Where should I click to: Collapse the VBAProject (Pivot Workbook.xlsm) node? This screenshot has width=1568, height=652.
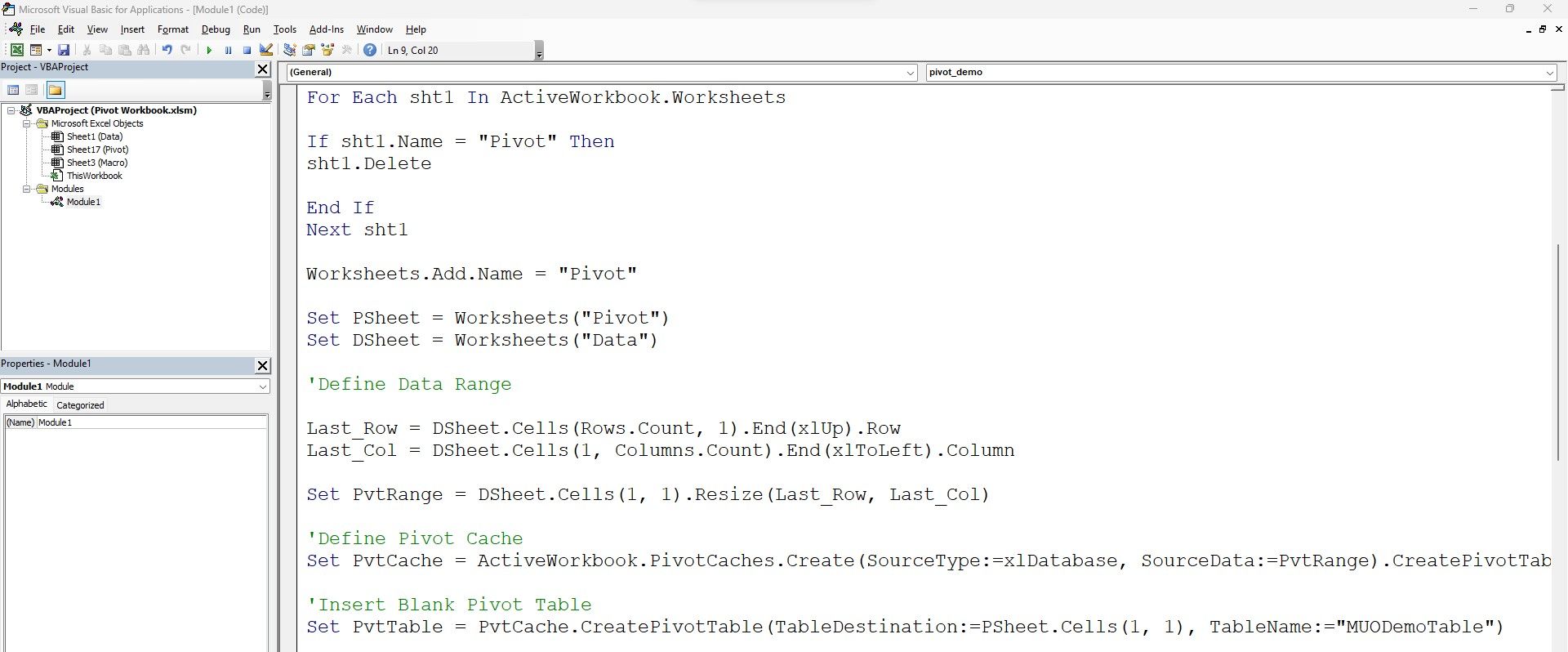tap(11, 110)
